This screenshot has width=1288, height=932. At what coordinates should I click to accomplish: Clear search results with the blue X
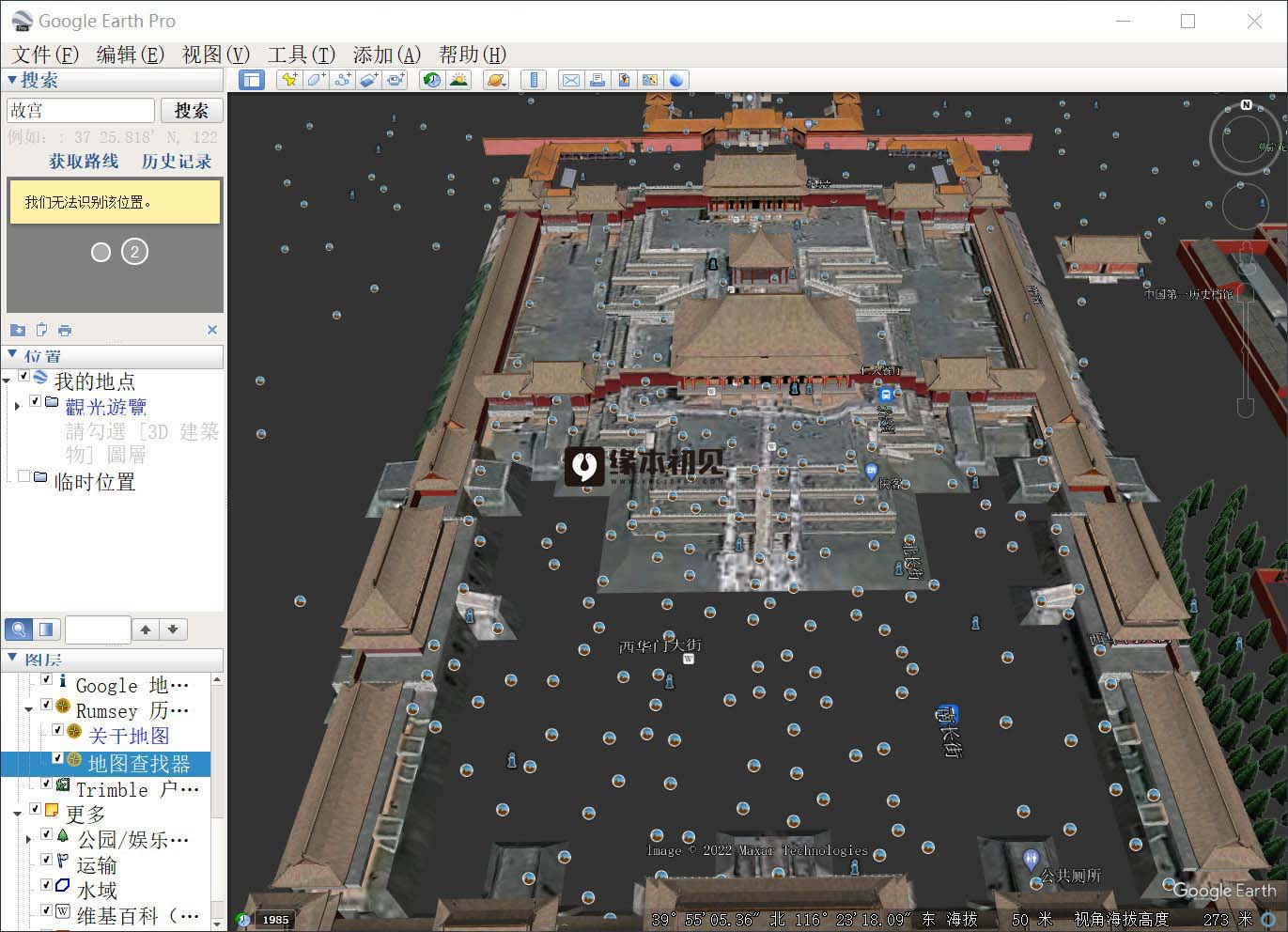point(212,330)
